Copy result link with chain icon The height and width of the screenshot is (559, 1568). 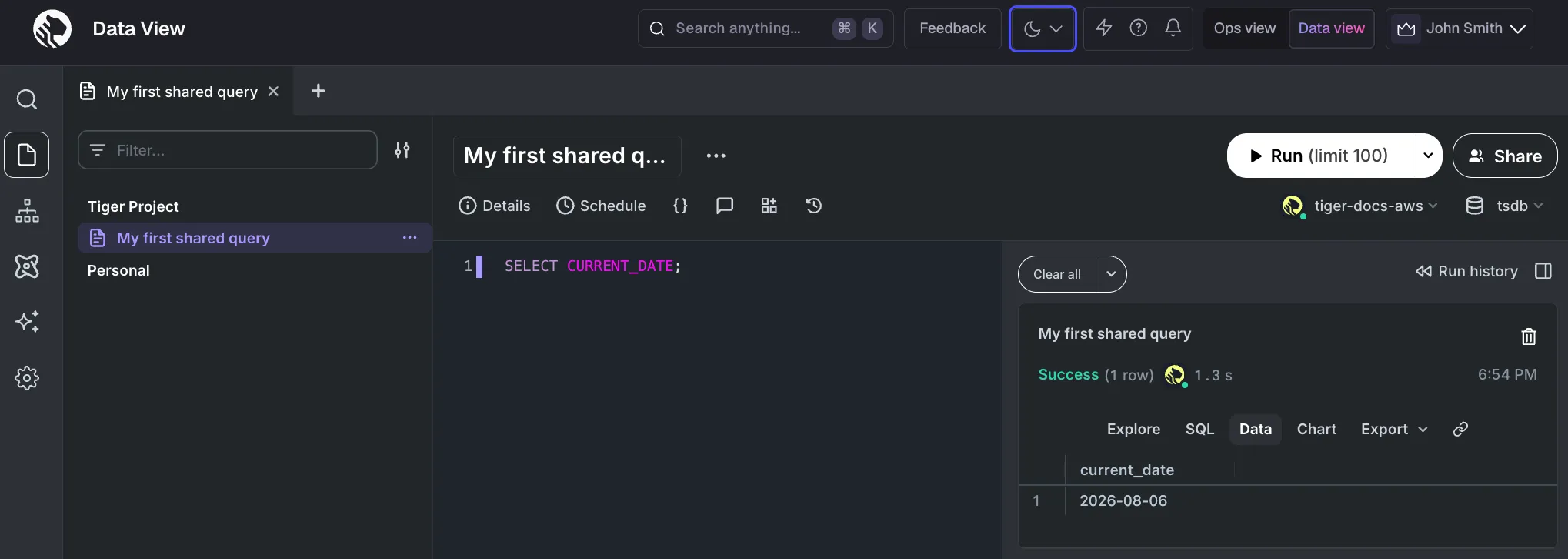click(x=1460, y=429)
